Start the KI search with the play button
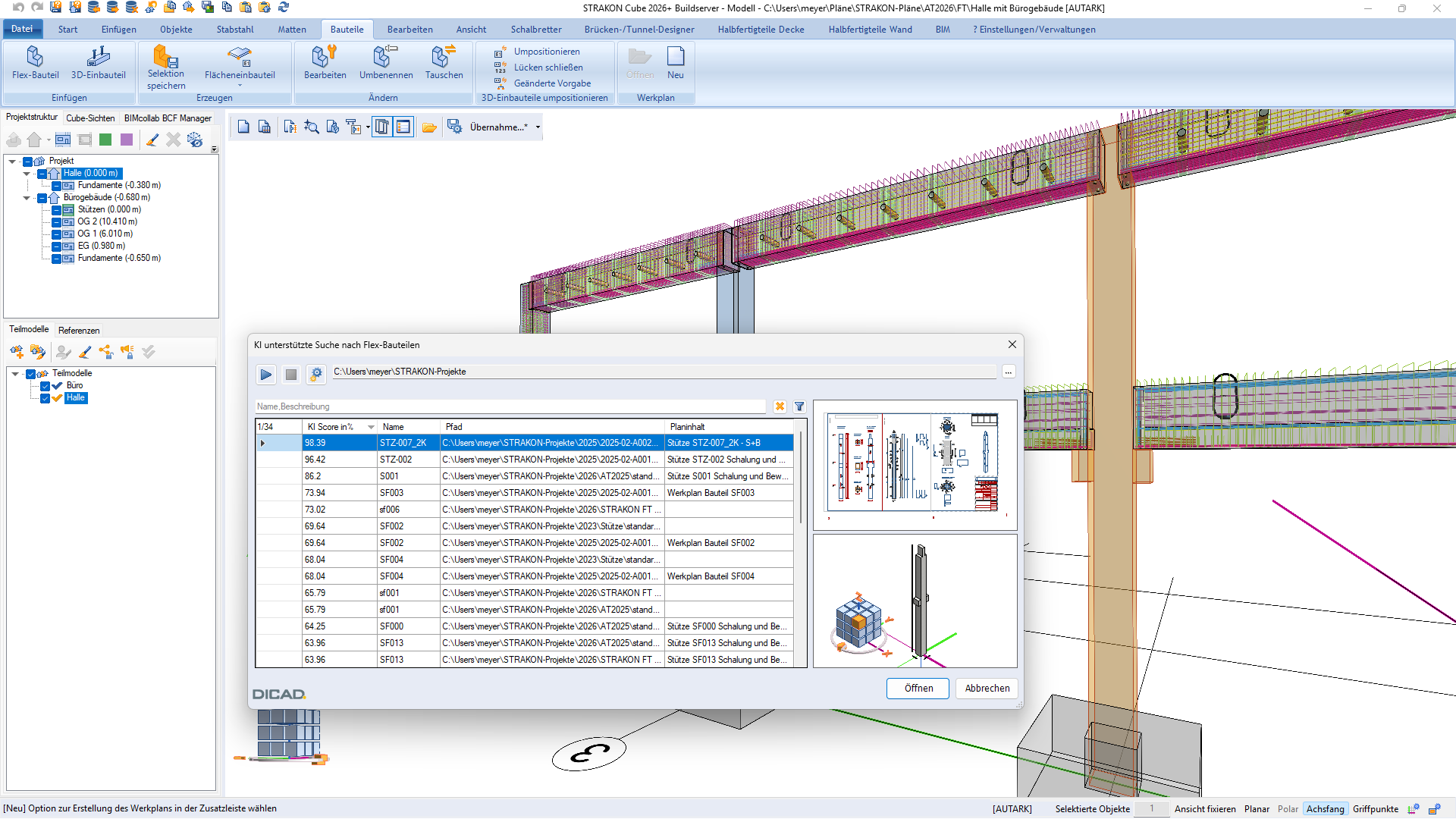1456x819 pixels. pyautogui.click(x=266, y=374)
